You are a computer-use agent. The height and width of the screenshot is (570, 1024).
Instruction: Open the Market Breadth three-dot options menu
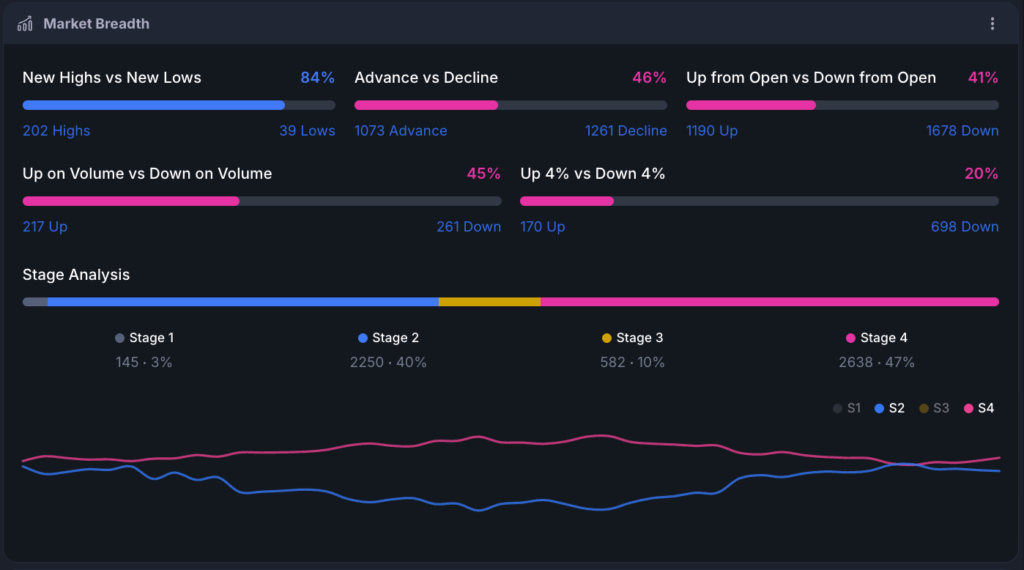coord(992,24)
